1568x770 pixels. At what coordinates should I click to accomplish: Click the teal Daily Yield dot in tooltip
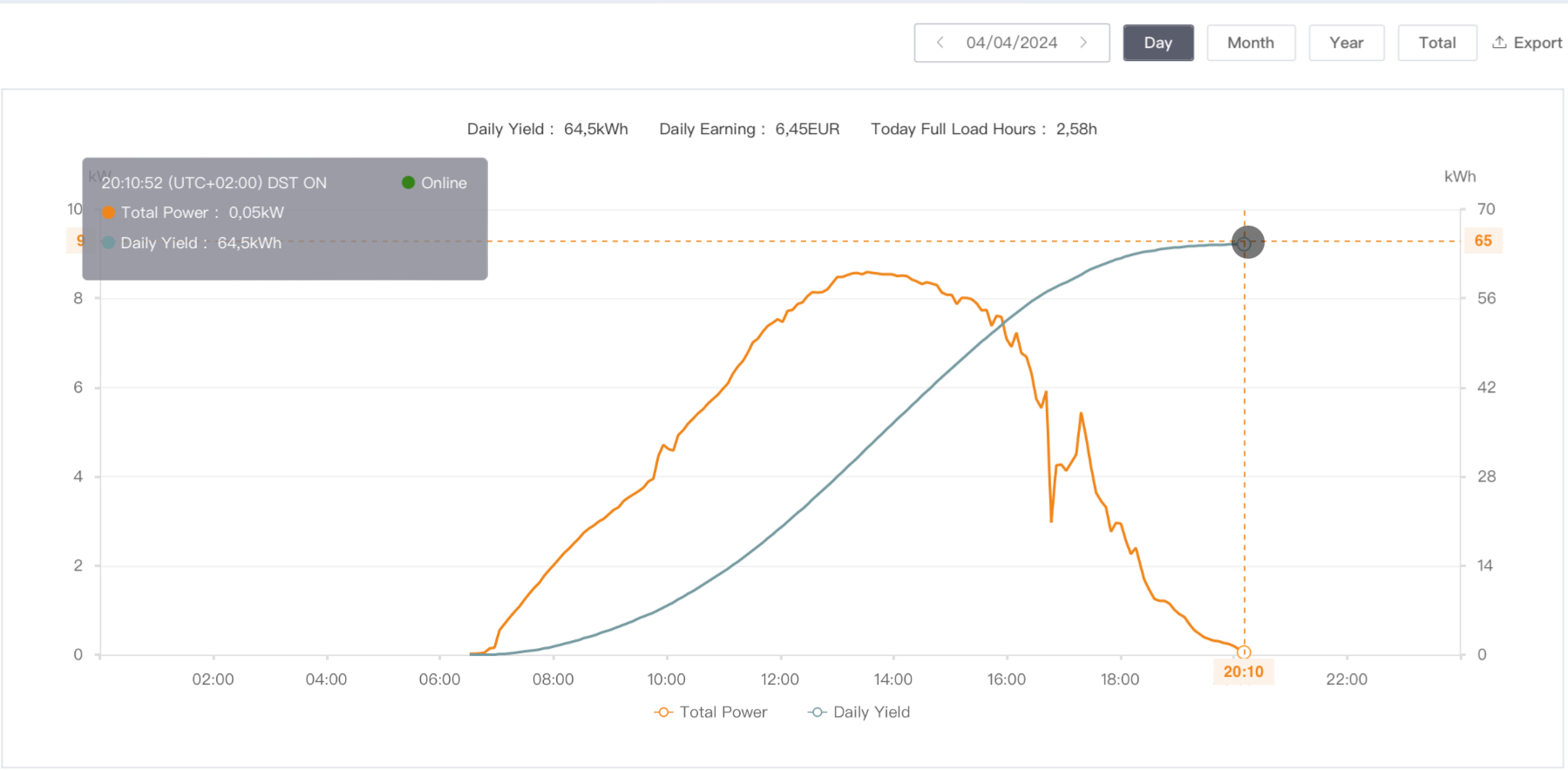[108, 243]
